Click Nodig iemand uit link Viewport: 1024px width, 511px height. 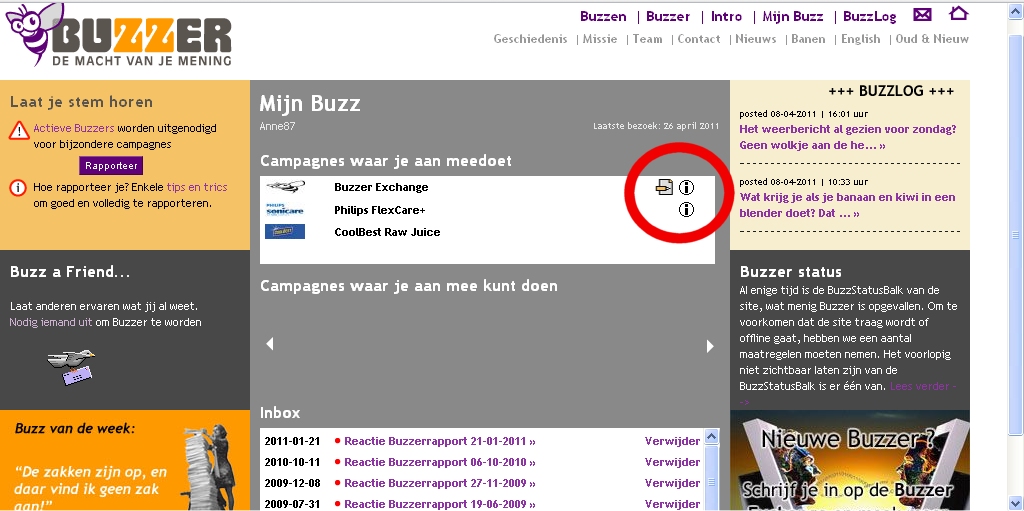pyautogui.click(x=51, y=322)
